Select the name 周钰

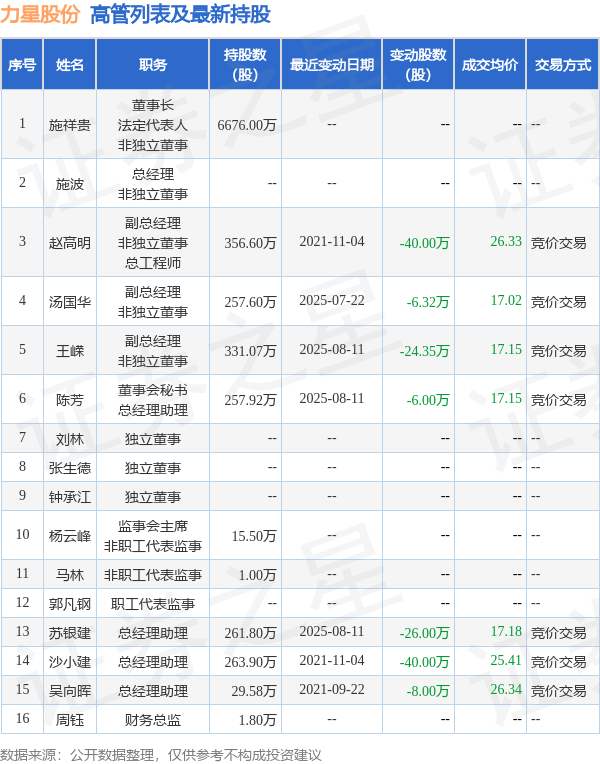click(x=70, y=720)
